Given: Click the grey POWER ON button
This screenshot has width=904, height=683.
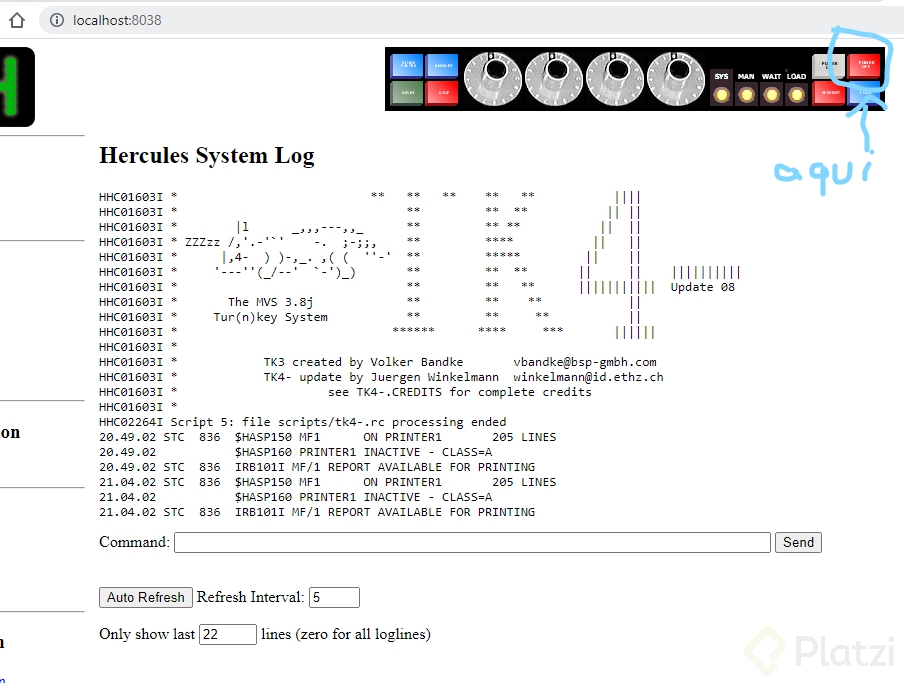Looking at the screenshot, I should (828, 66).
